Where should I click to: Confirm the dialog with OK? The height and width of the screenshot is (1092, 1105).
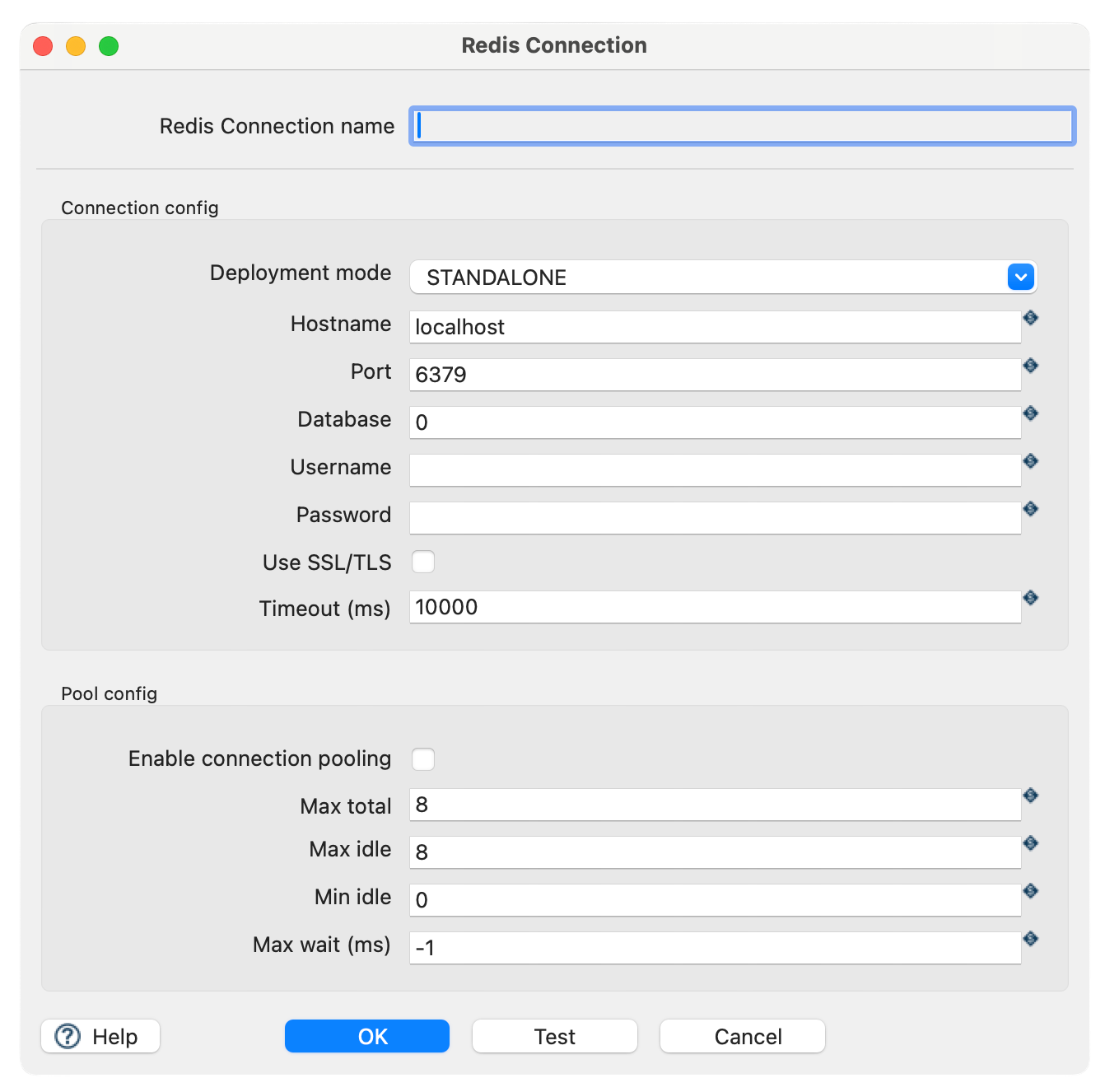coord(367,1036)
